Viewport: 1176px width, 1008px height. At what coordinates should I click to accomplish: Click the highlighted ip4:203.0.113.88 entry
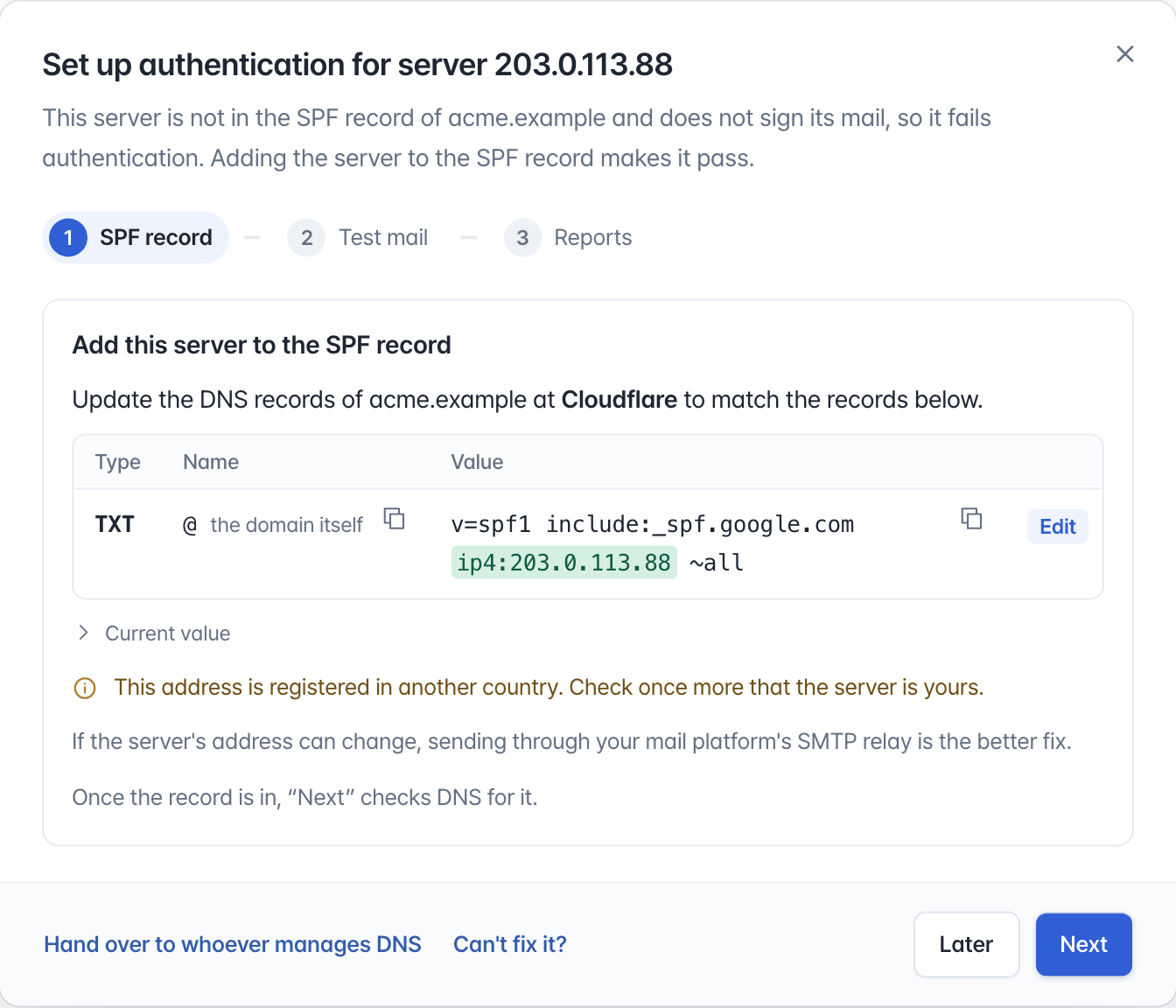pos(563,563)
